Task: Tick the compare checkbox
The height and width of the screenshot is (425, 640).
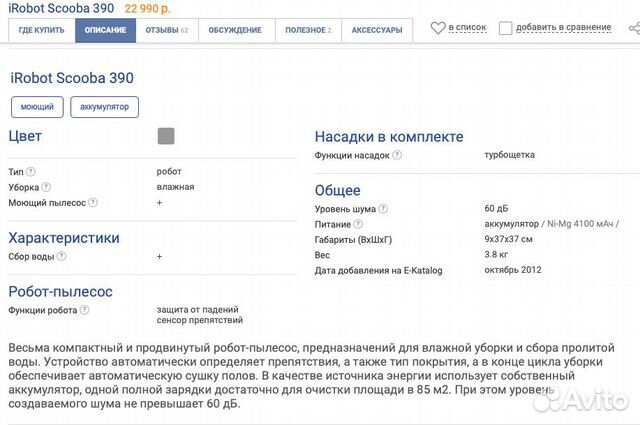Action: click(x=505, y=28)
